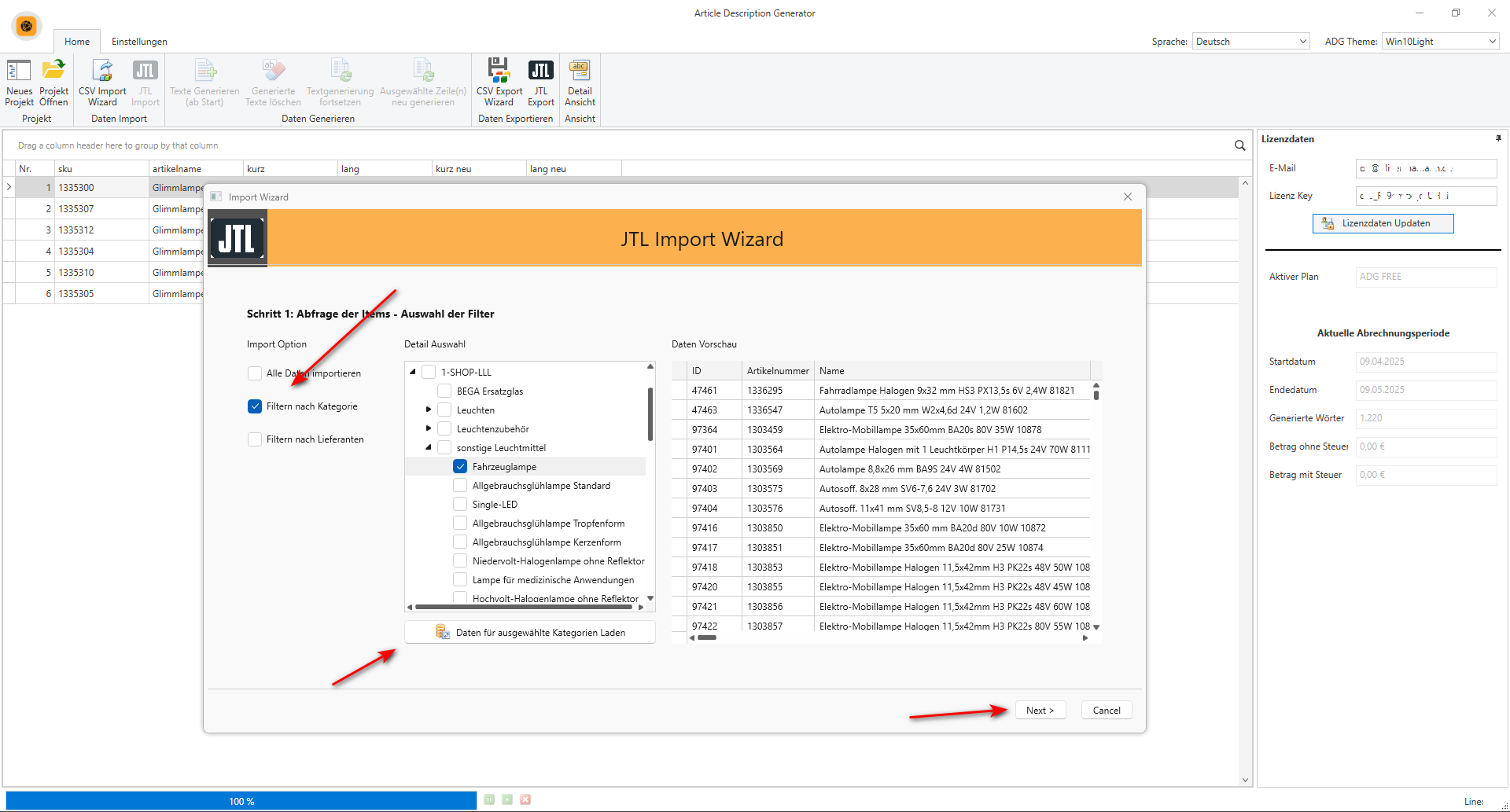This screenshot has width=1510, height=812.
Task: Check Single-LED category
Action: click(460, 504)
